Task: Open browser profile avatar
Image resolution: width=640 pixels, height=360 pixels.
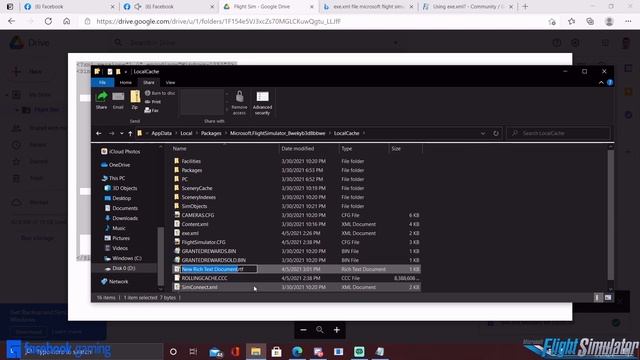Action: (x=609, y=22)
